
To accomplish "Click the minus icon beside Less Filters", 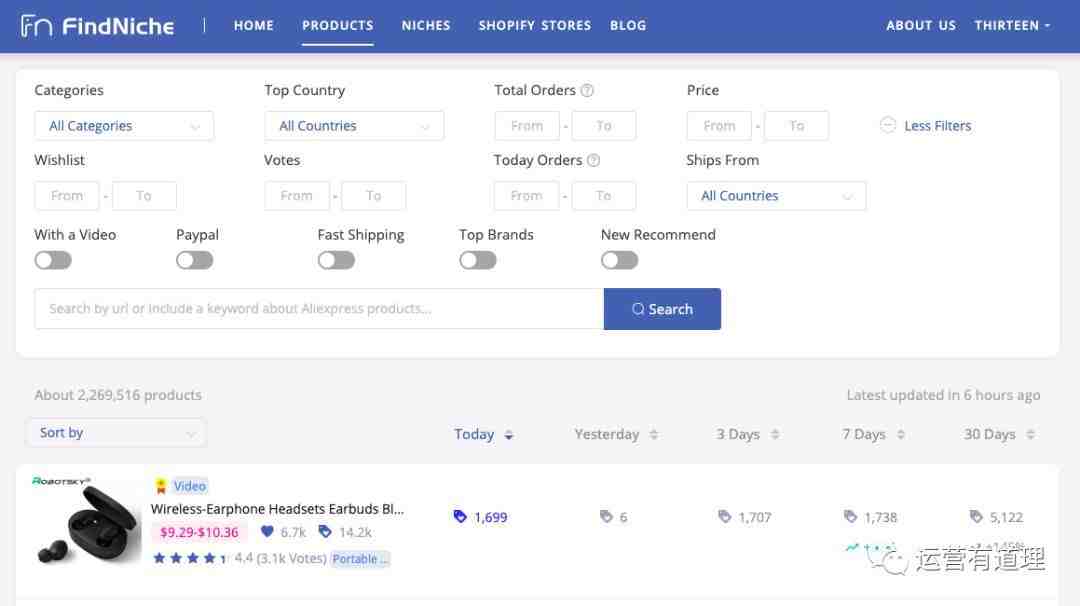I will [x=888, y=125].
